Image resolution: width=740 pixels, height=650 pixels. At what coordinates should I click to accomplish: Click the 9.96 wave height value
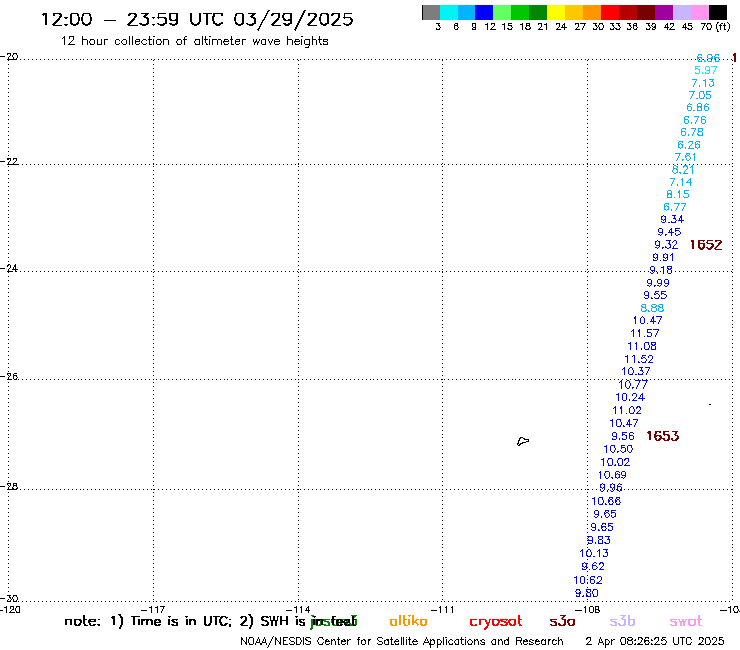pos(611,488)
